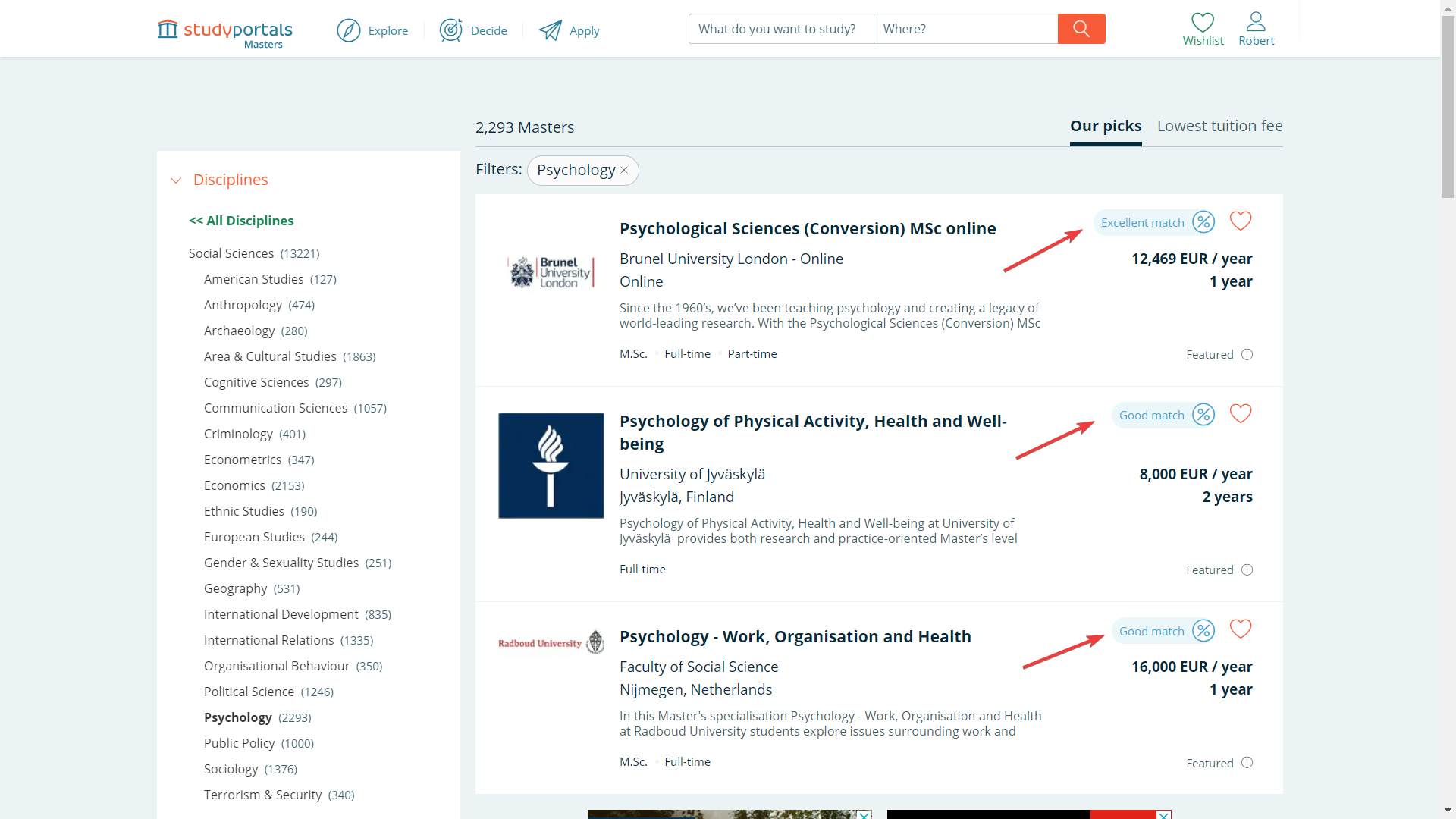Screen dimensions: 1456x819
Task: Open Radboud University logo thumbnail
Action: click(551, 643)
